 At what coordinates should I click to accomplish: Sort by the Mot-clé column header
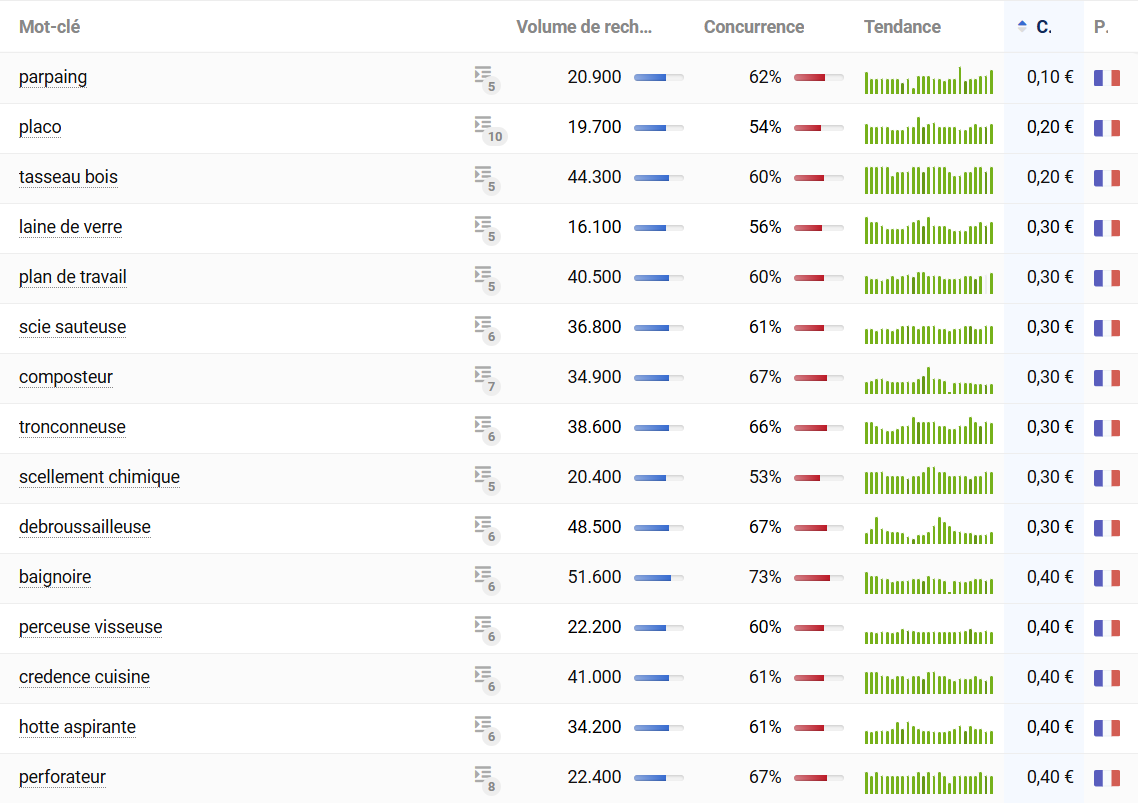coord(50,27)
